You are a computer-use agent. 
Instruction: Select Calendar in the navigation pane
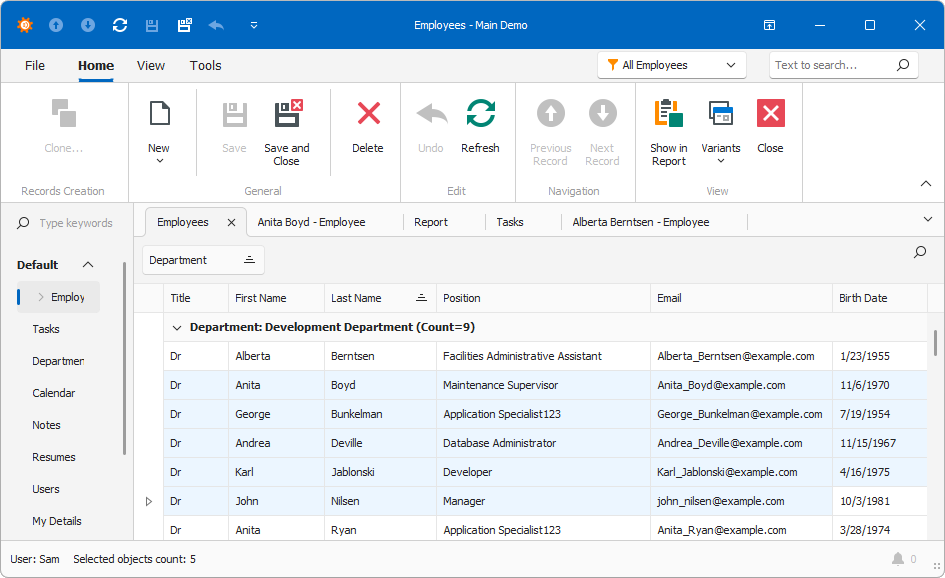[x=54, y=393]
